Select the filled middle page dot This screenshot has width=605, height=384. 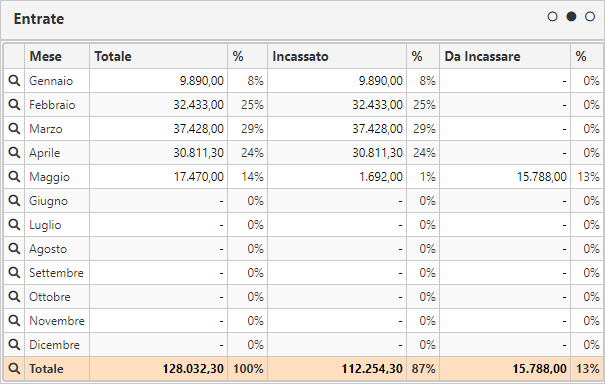(x=571, y=17)
